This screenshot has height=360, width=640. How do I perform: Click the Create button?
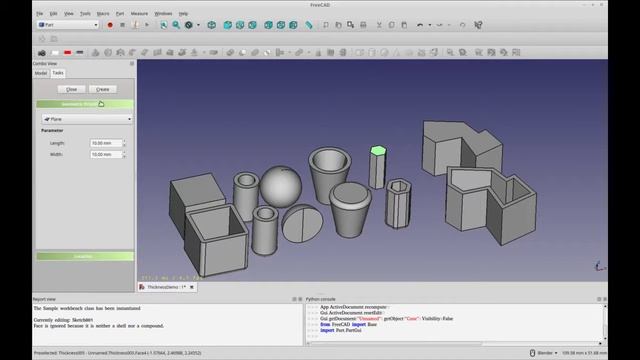(102, 89)
